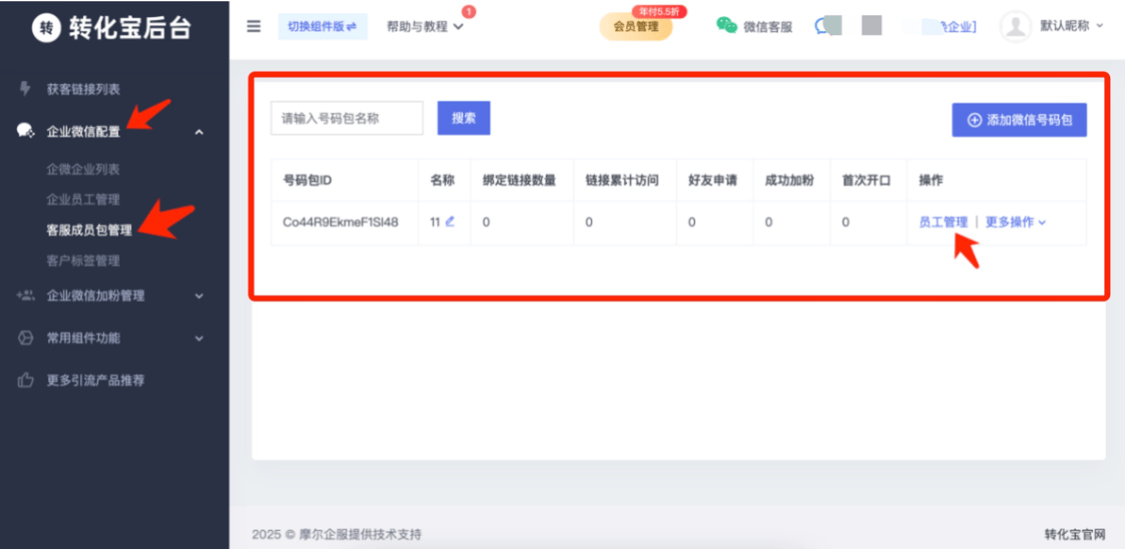Click the user avatar icon
1125x549 pixels.
pyautogui.click(x=1015, y=26)
